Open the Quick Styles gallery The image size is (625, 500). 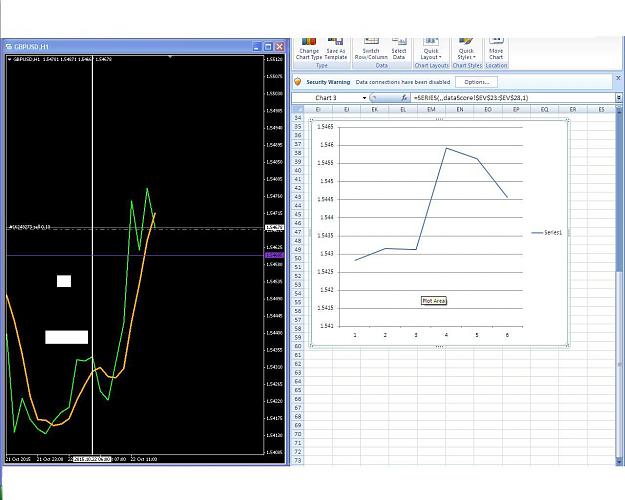click(466, 49)
